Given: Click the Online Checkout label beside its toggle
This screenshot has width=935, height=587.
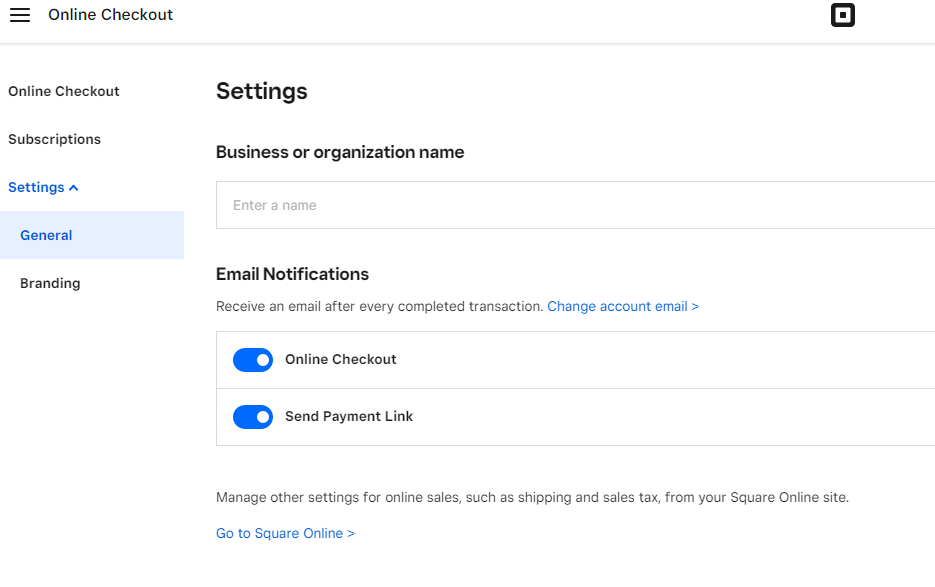Looking at the screenshot, I should (341, 359).
